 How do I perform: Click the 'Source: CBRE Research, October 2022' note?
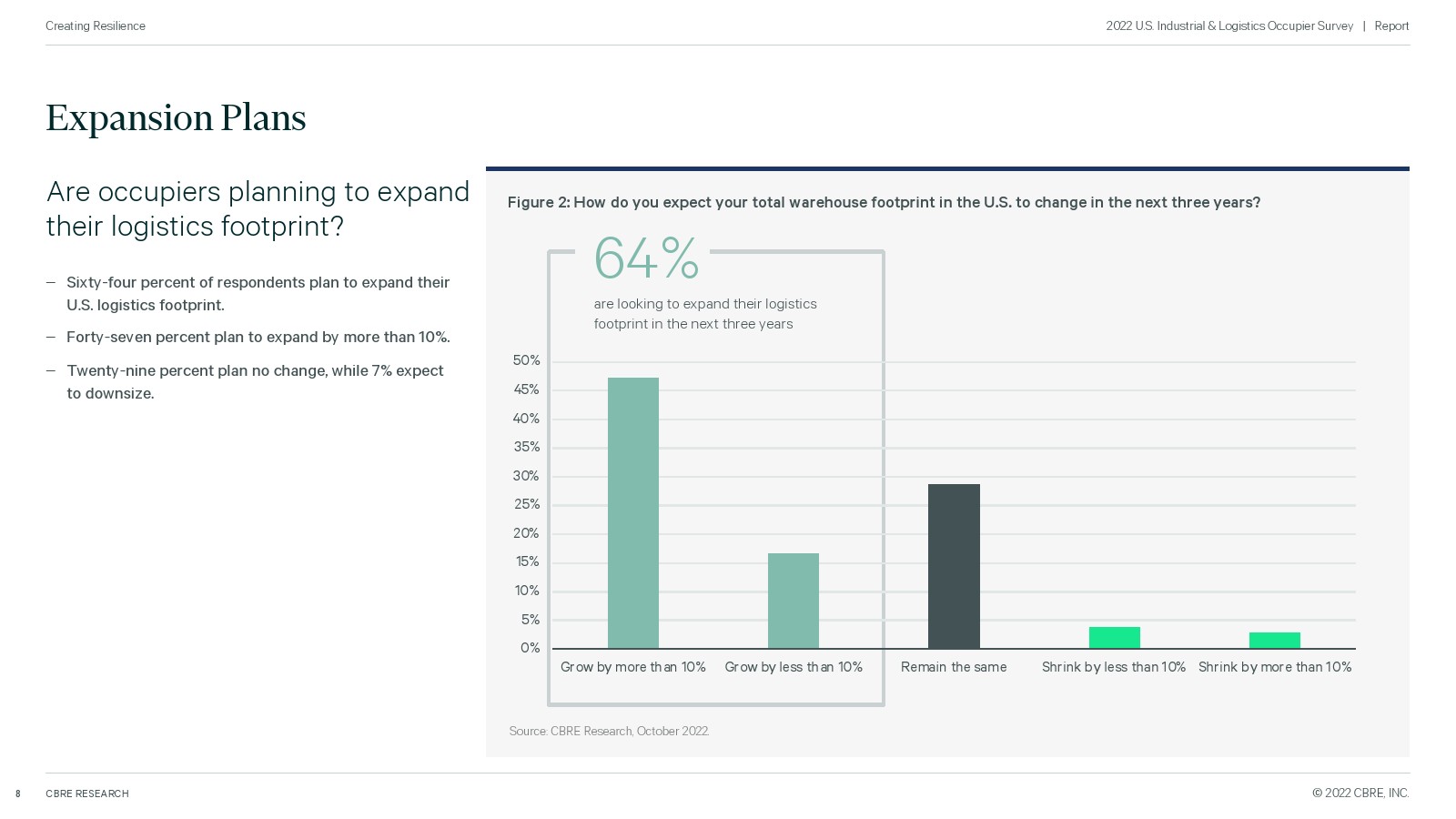coord(609,731)
